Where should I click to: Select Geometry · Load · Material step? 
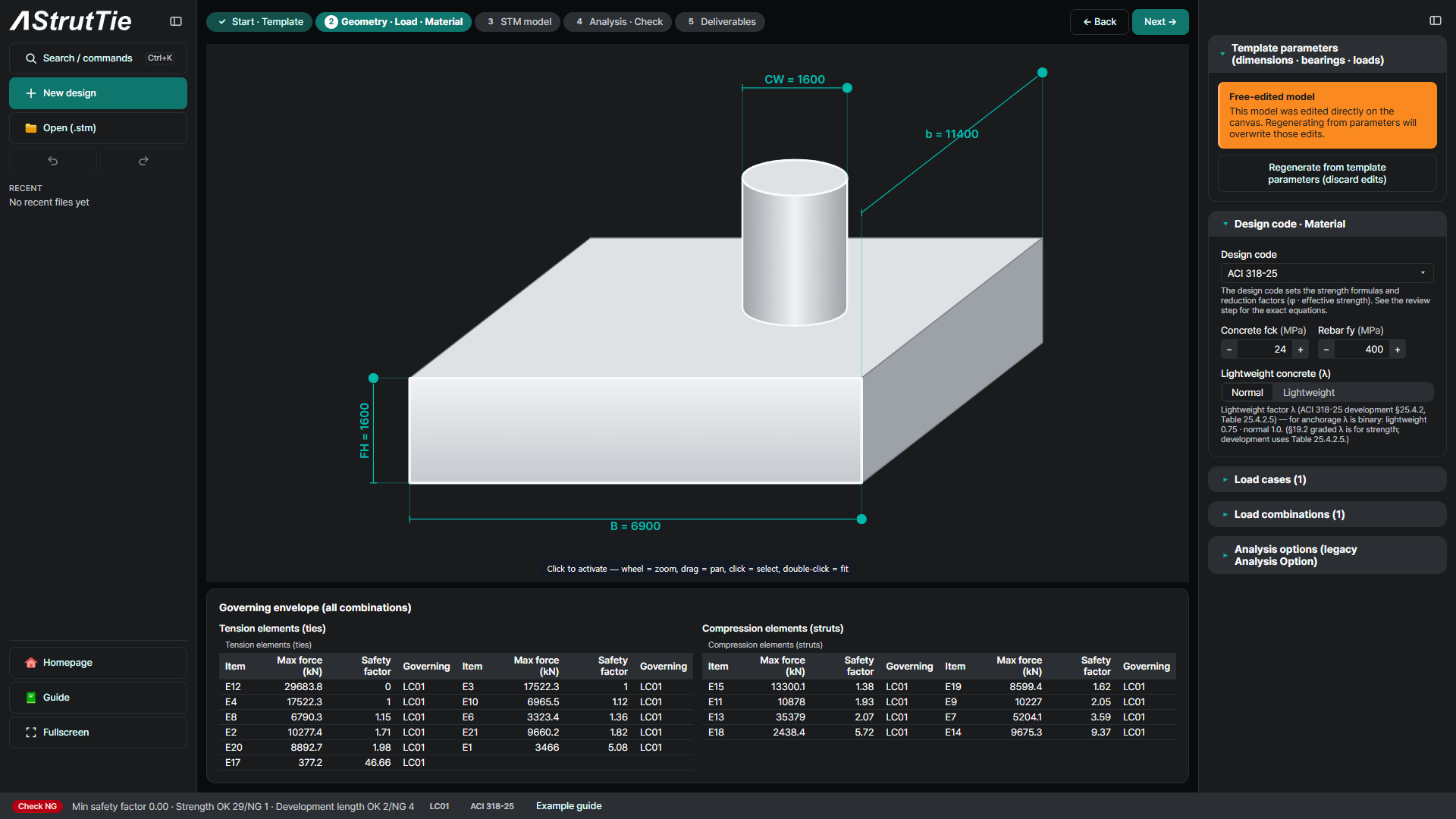tap(394, 22)
